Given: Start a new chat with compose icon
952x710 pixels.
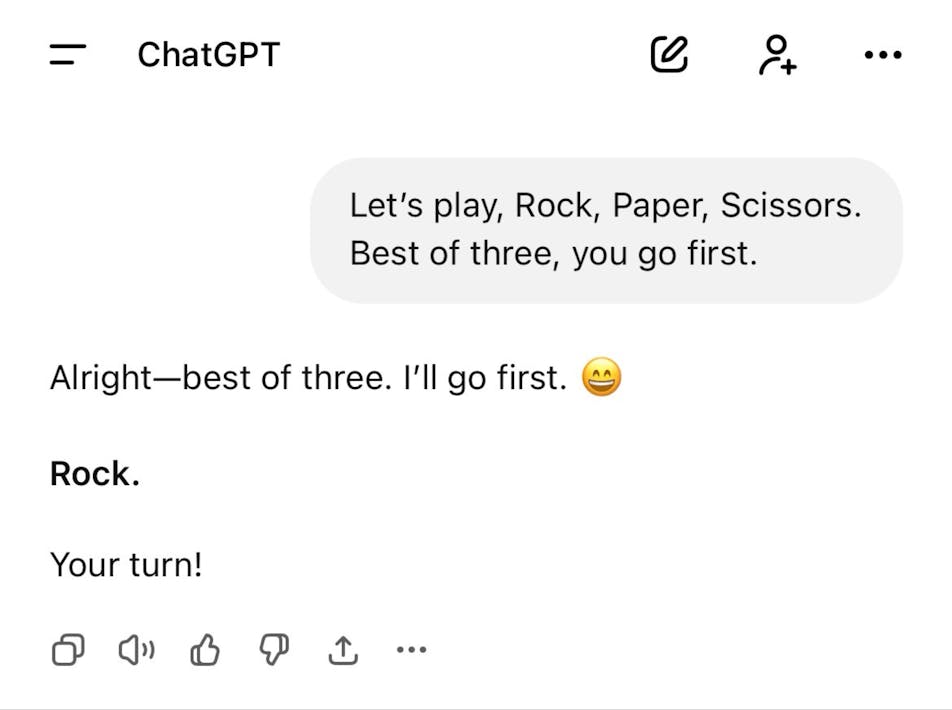Looking at the screenshot, I should tap(669, 54).
